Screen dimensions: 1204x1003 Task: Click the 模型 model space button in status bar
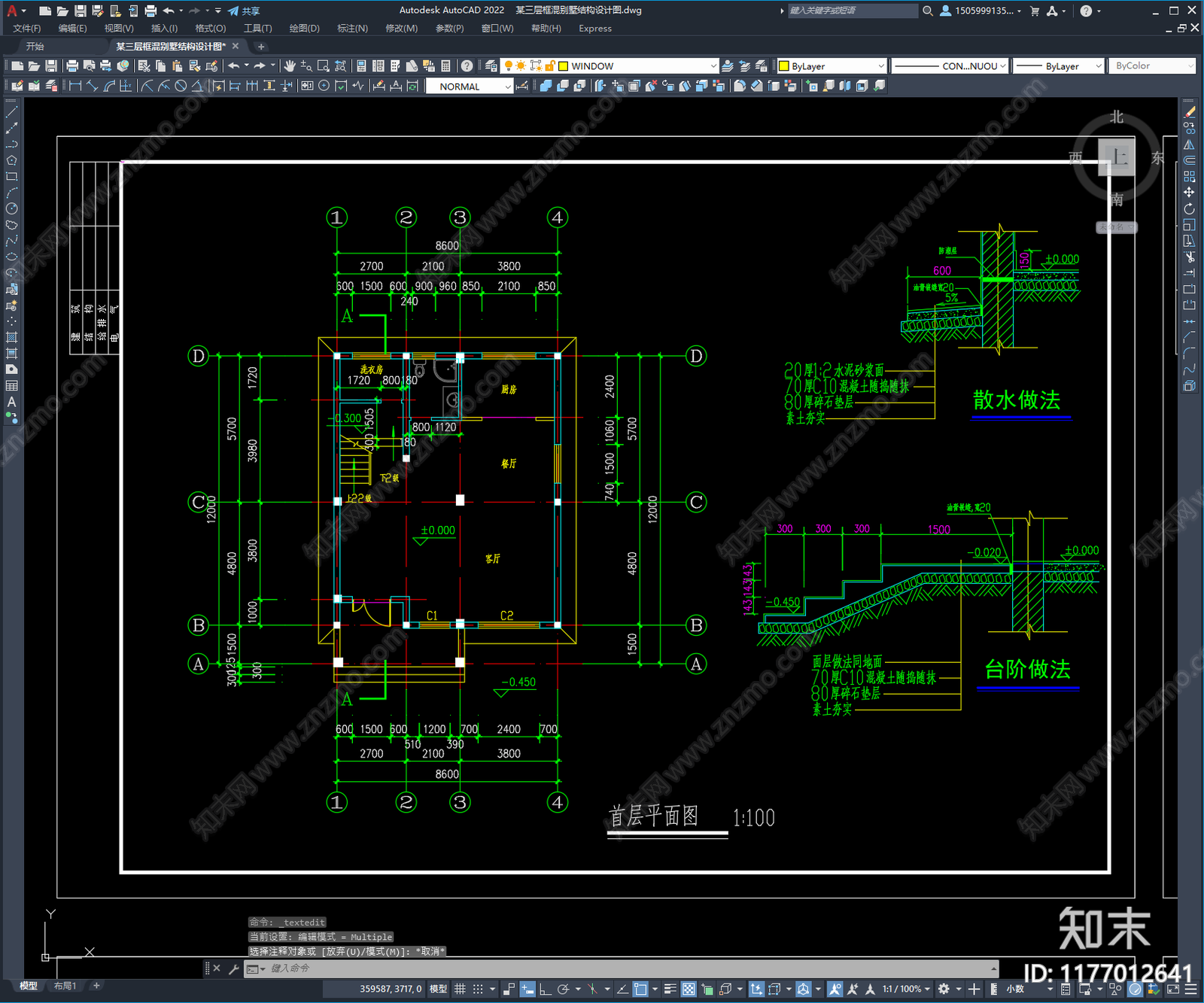(x=438, y=989)
